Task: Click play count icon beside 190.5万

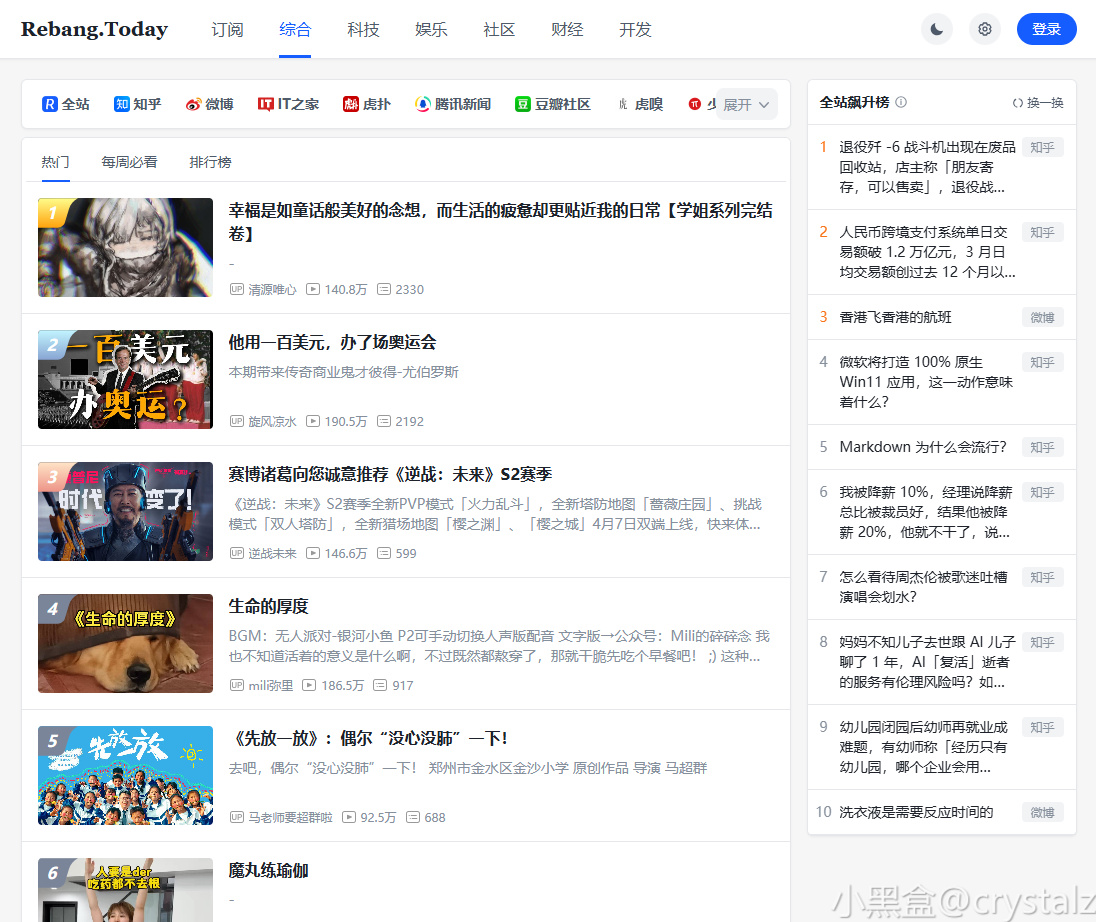Action: (x=313, y=422)
